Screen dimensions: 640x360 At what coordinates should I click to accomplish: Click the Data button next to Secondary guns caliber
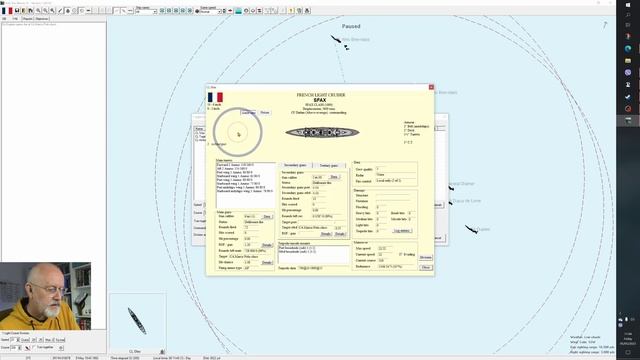click(x=334, y=177)
